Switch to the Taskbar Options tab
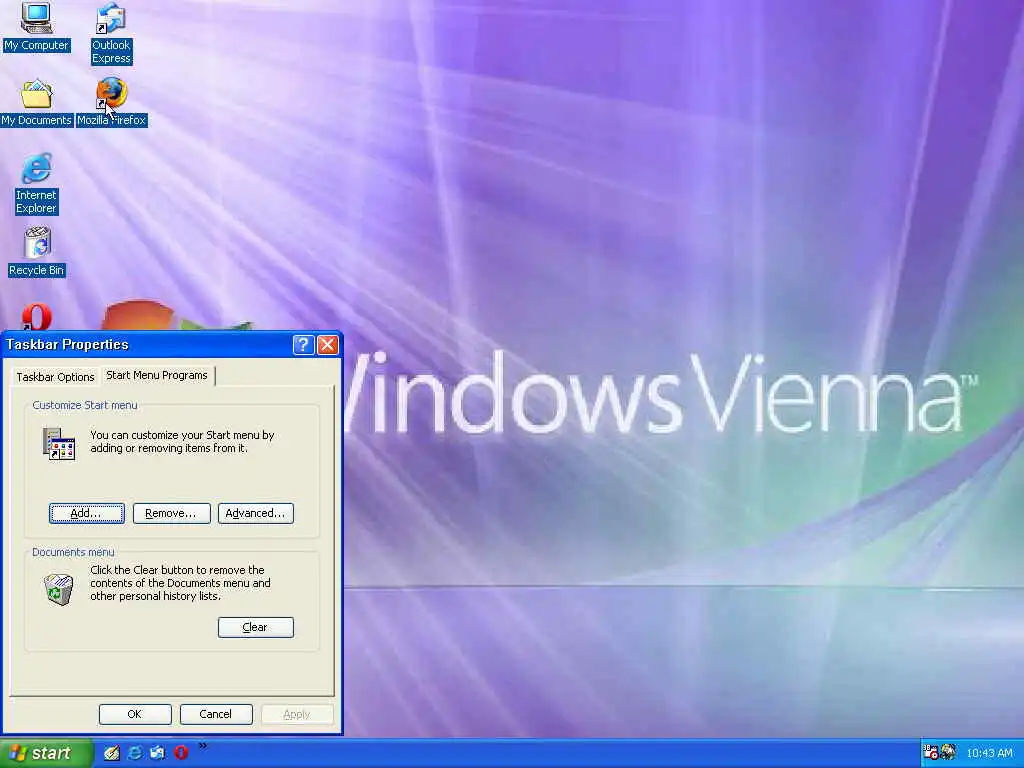 click(x=56, y=377)
